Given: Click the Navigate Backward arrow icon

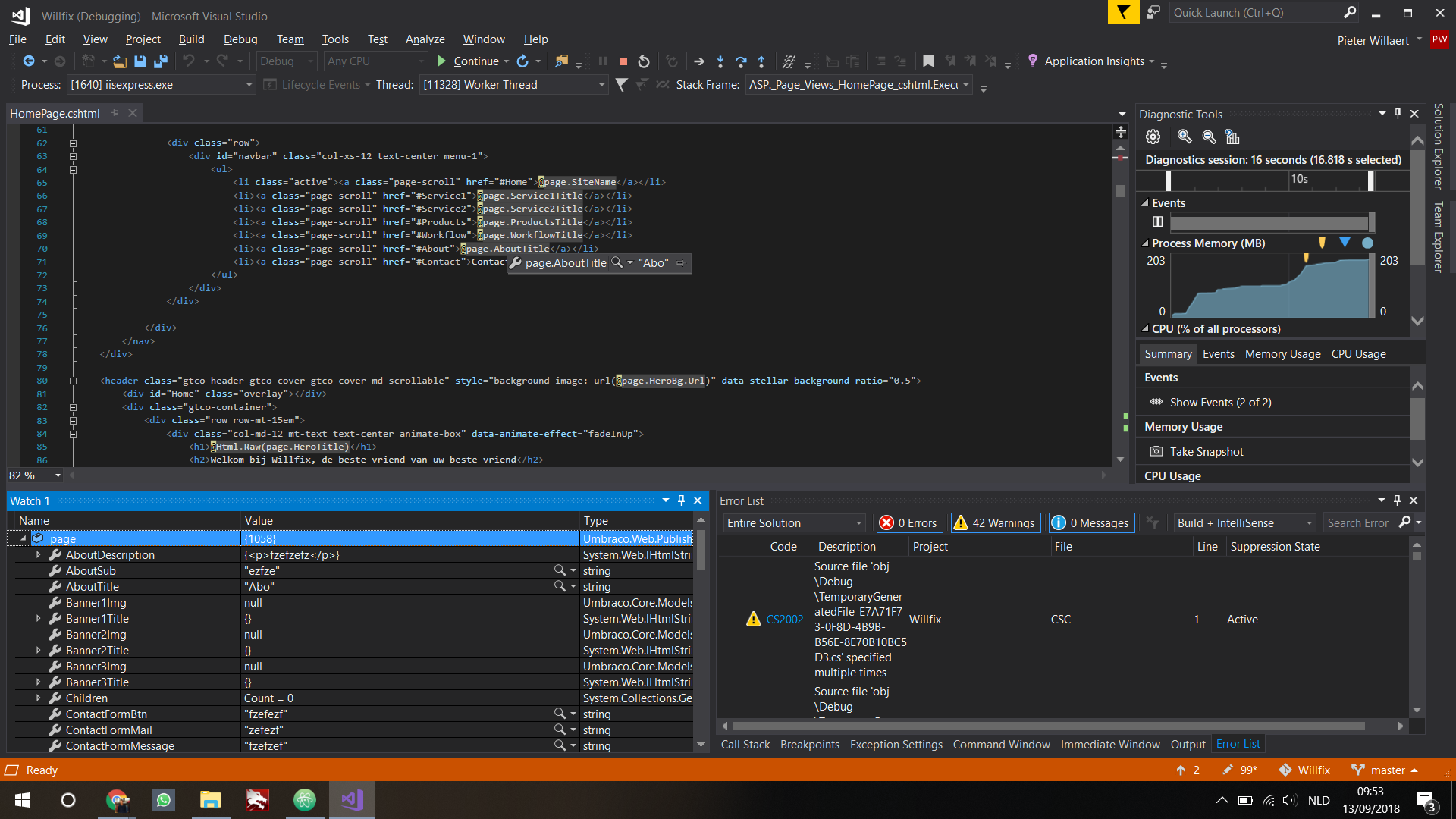Looking at the screenshot, I should 29,61.
